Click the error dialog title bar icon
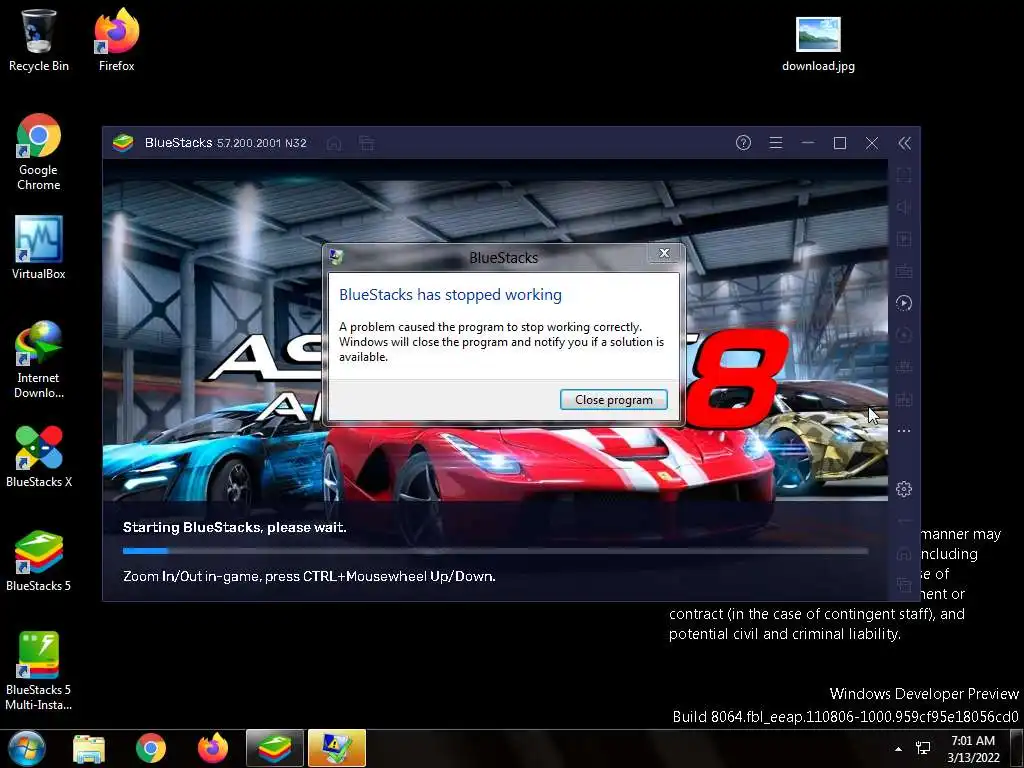This screenshot has height=768, width=1024. (x=336, y=257)
